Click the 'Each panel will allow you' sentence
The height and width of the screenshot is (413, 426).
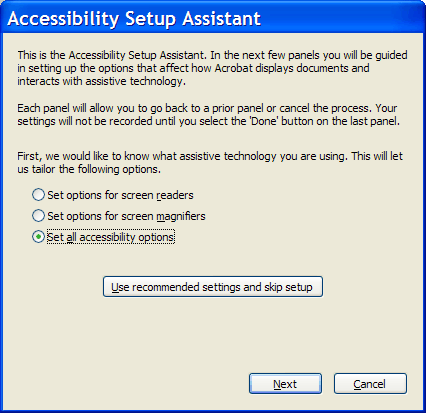click(x=194, y=108)
